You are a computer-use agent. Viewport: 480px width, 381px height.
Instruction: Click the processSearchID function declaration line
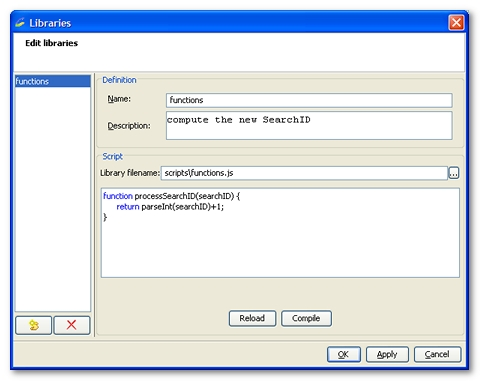(x=171, y=196)
